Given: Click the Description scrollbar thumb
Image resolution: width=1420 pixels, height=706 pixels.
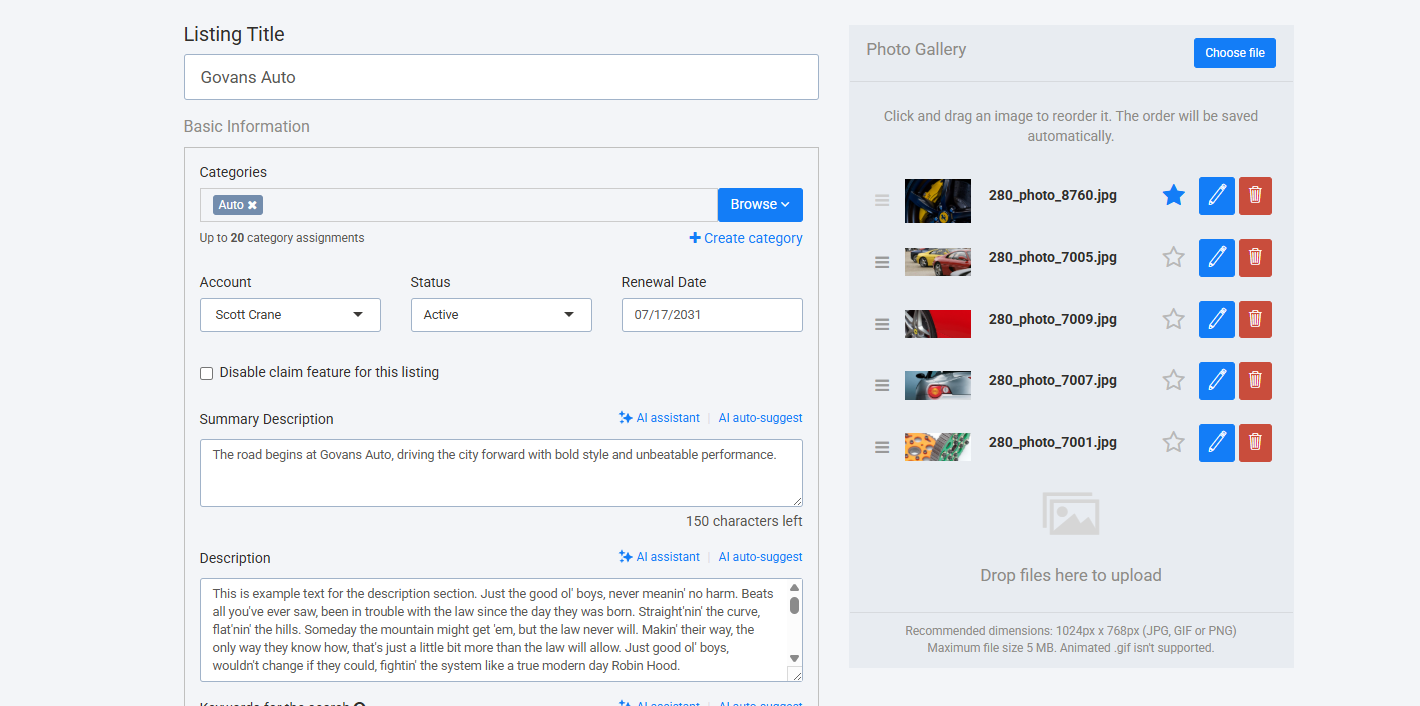Looking at the screenshot, I should (x=795, y=605).
